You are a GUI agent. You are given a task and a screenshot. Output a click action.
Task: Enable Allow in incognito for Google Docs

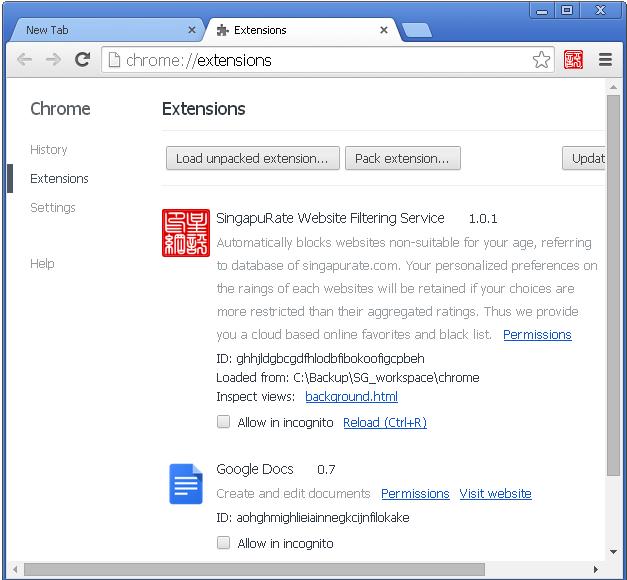[x=224, y=543]
